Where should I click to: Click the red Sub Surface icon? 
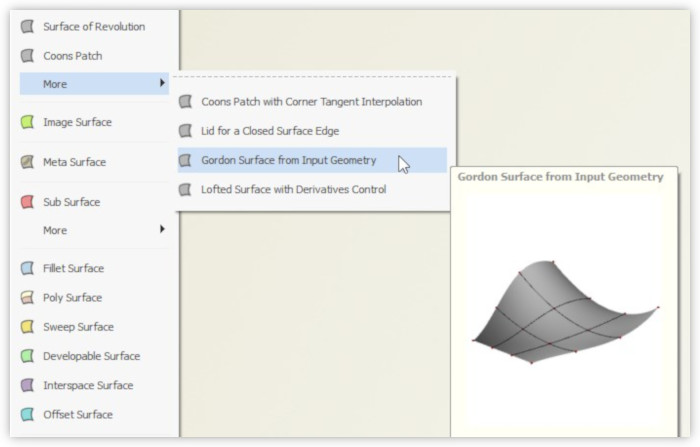[x=27, y=202]
